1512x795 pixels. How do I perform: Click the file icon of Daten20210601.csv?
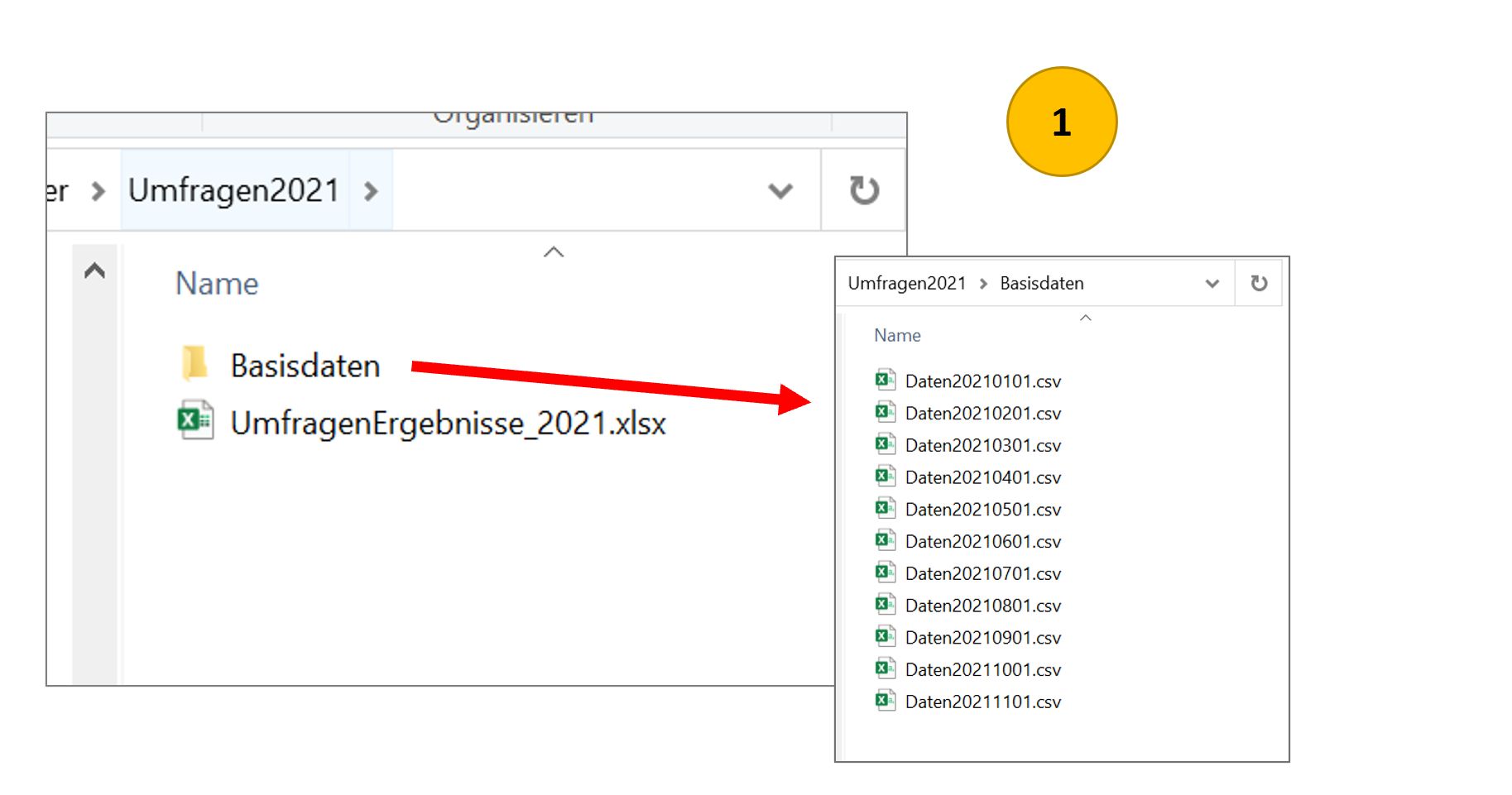(886, 540)
